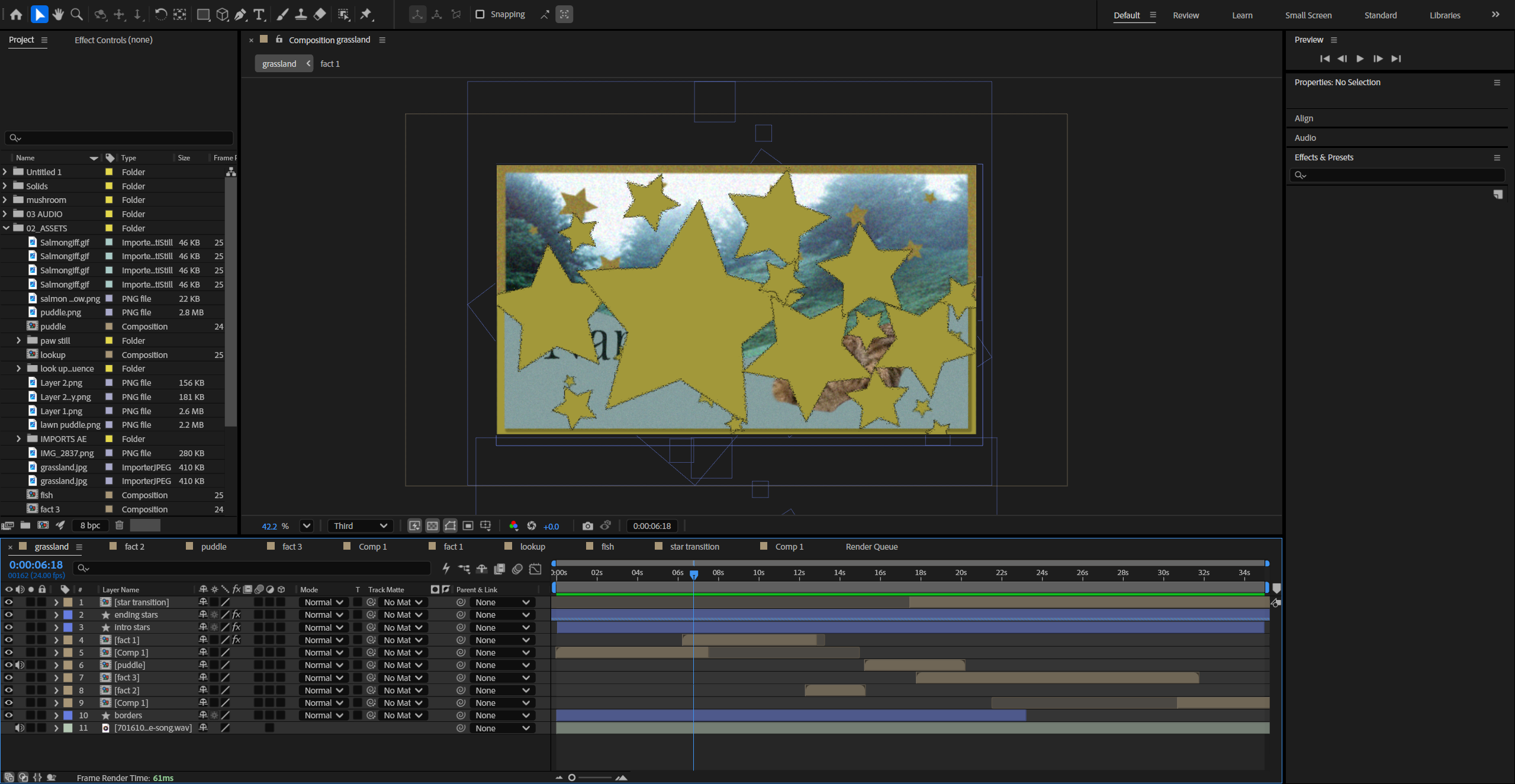Hide the star transition layer

[8, 602]
